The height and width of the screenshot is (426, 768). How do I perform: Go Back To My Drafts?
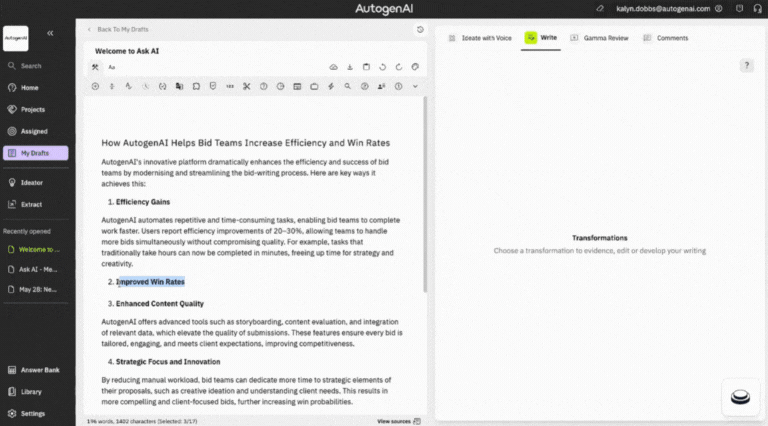click(x=118, y=29)
